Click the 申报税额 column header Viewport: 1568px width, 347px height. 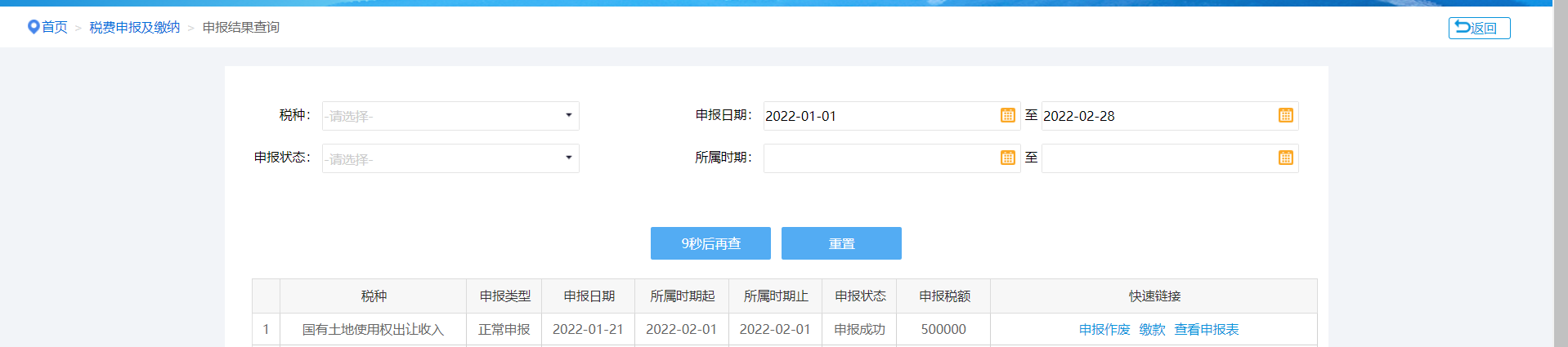tap(944, 296)
